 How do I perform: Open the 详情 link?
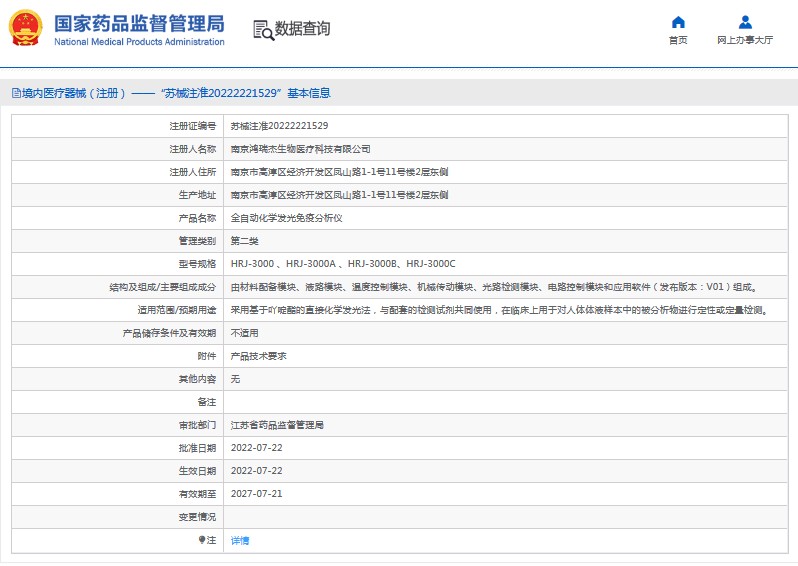[x=240, y=541]
